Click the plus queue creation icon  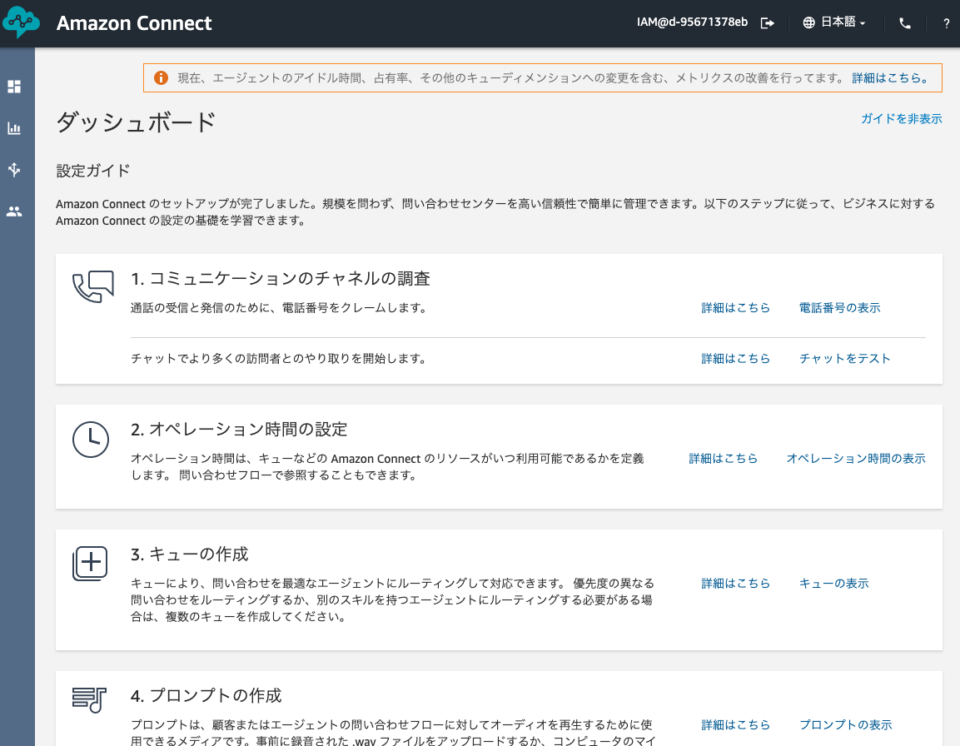click(x=90, y=563)
